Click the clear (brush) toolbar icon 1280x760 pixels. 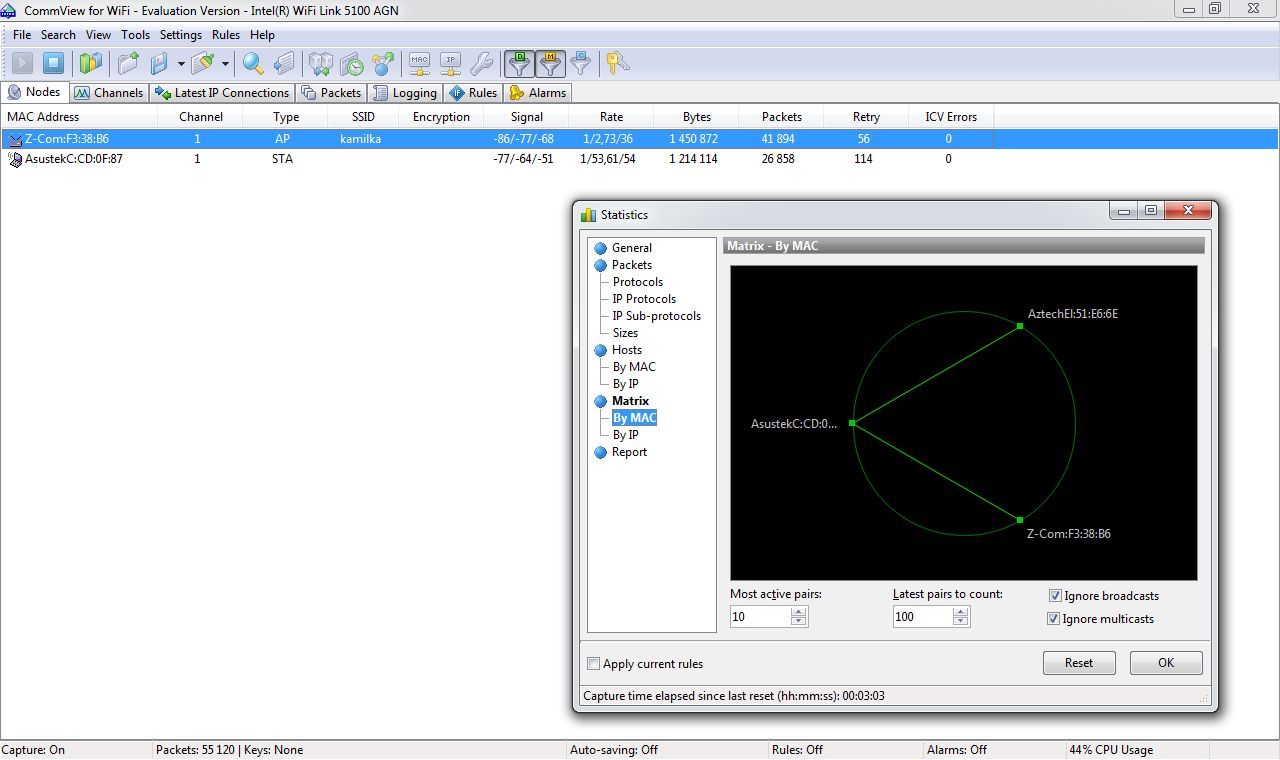point(203,64)
